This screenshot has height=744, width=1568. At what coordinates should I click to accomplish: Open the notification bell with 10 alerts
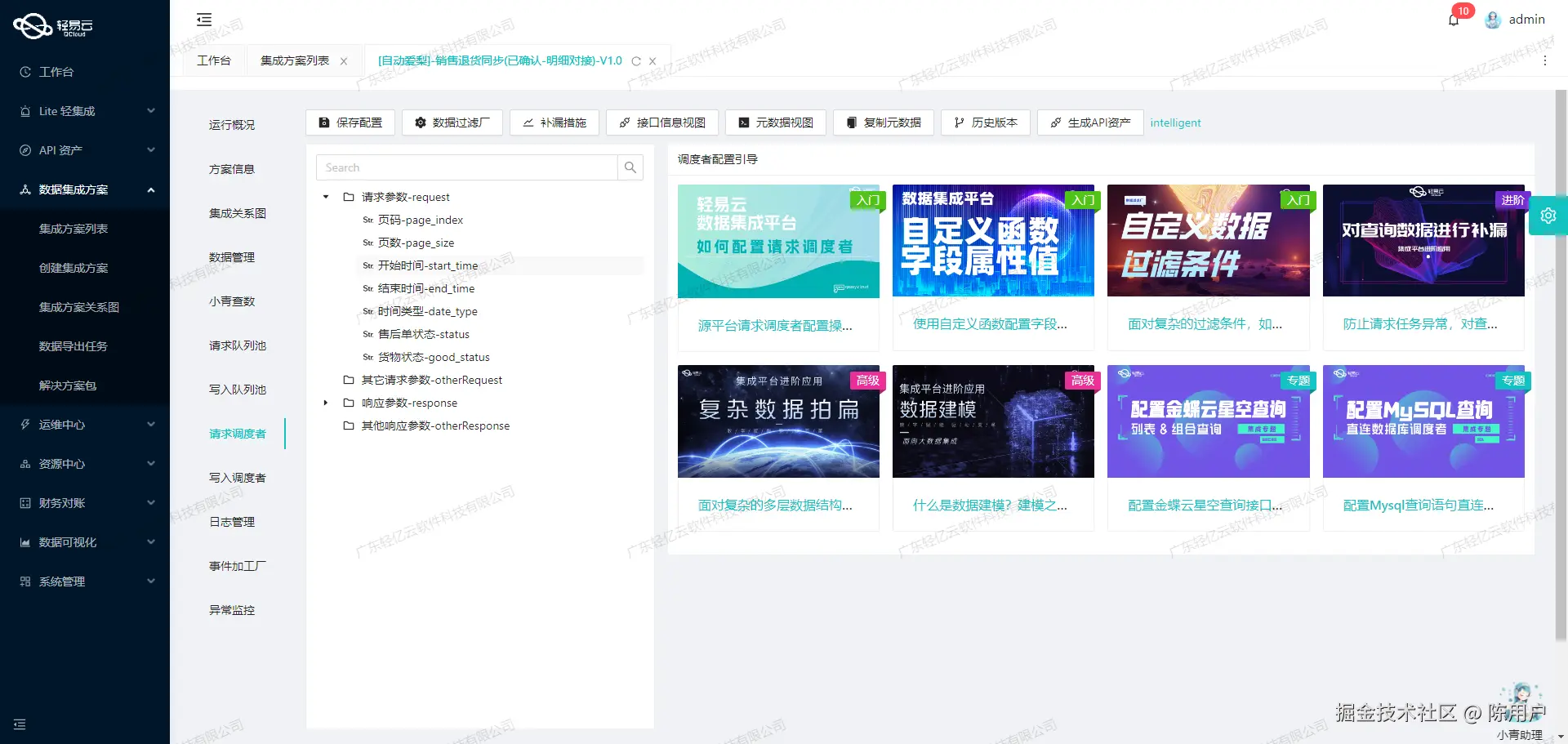[1454, 19]
